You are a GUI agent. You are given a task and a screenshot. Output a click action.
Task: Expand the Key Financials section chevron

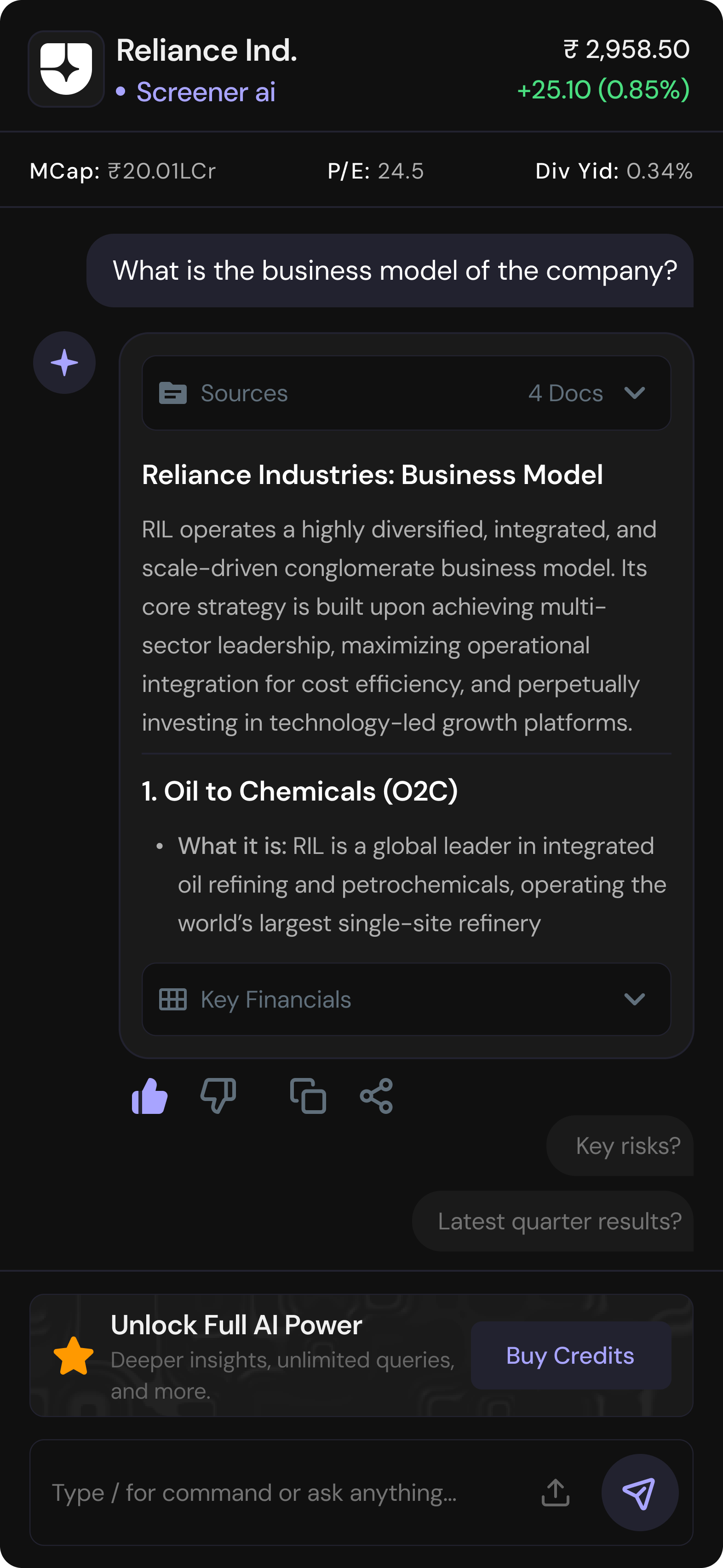(634, 999)
